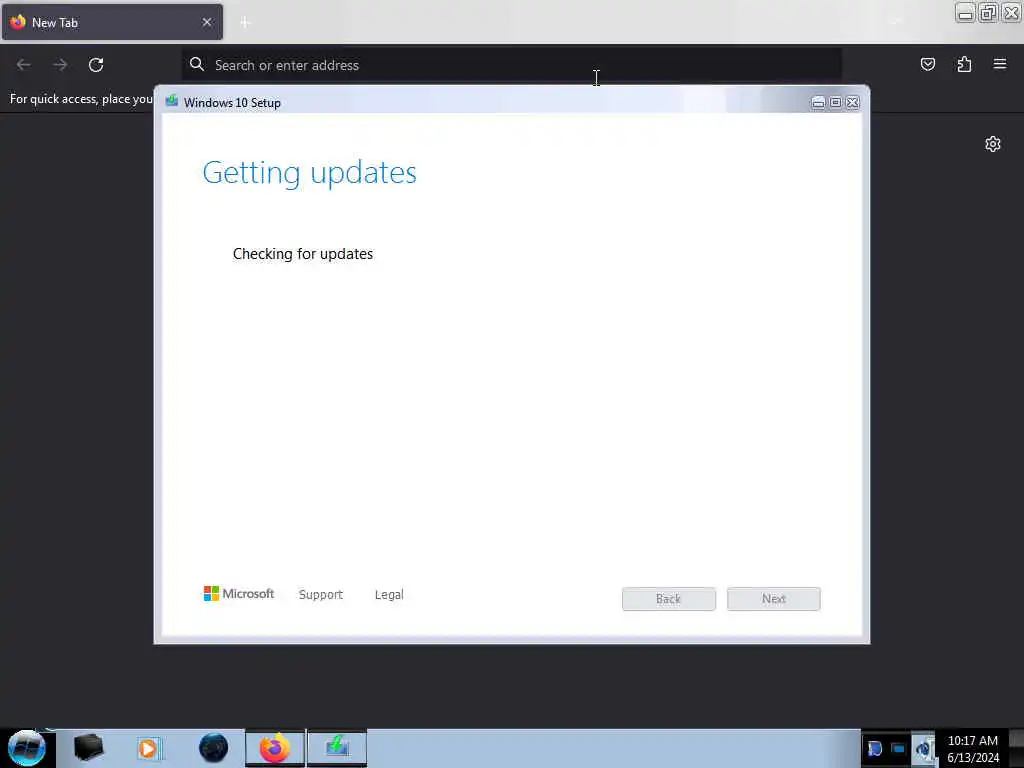
Task: Click the Windows 10 Setup title bar icon
Action: click(x=172, y=101)
